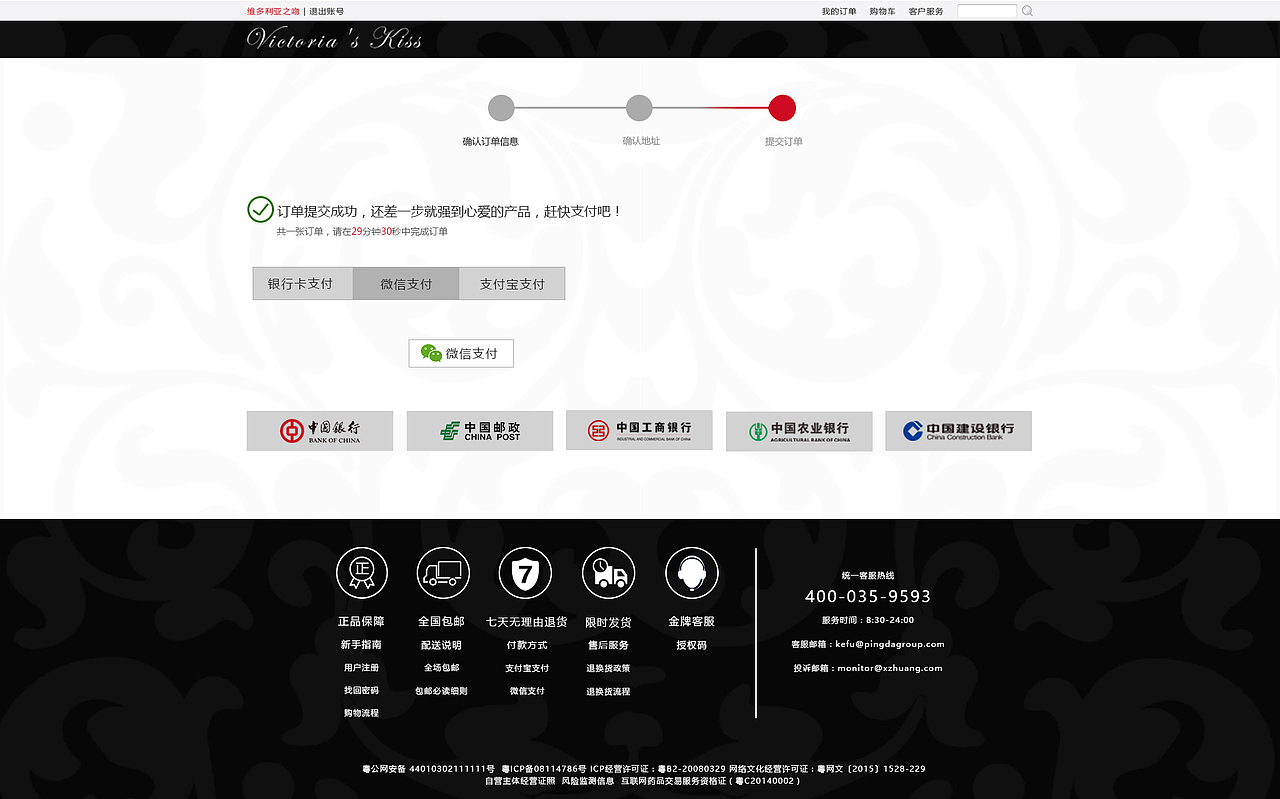Choose Bank of China payment
This screenshot has width=1280, height=799.
pyautogui.click(x=320, y=431)
